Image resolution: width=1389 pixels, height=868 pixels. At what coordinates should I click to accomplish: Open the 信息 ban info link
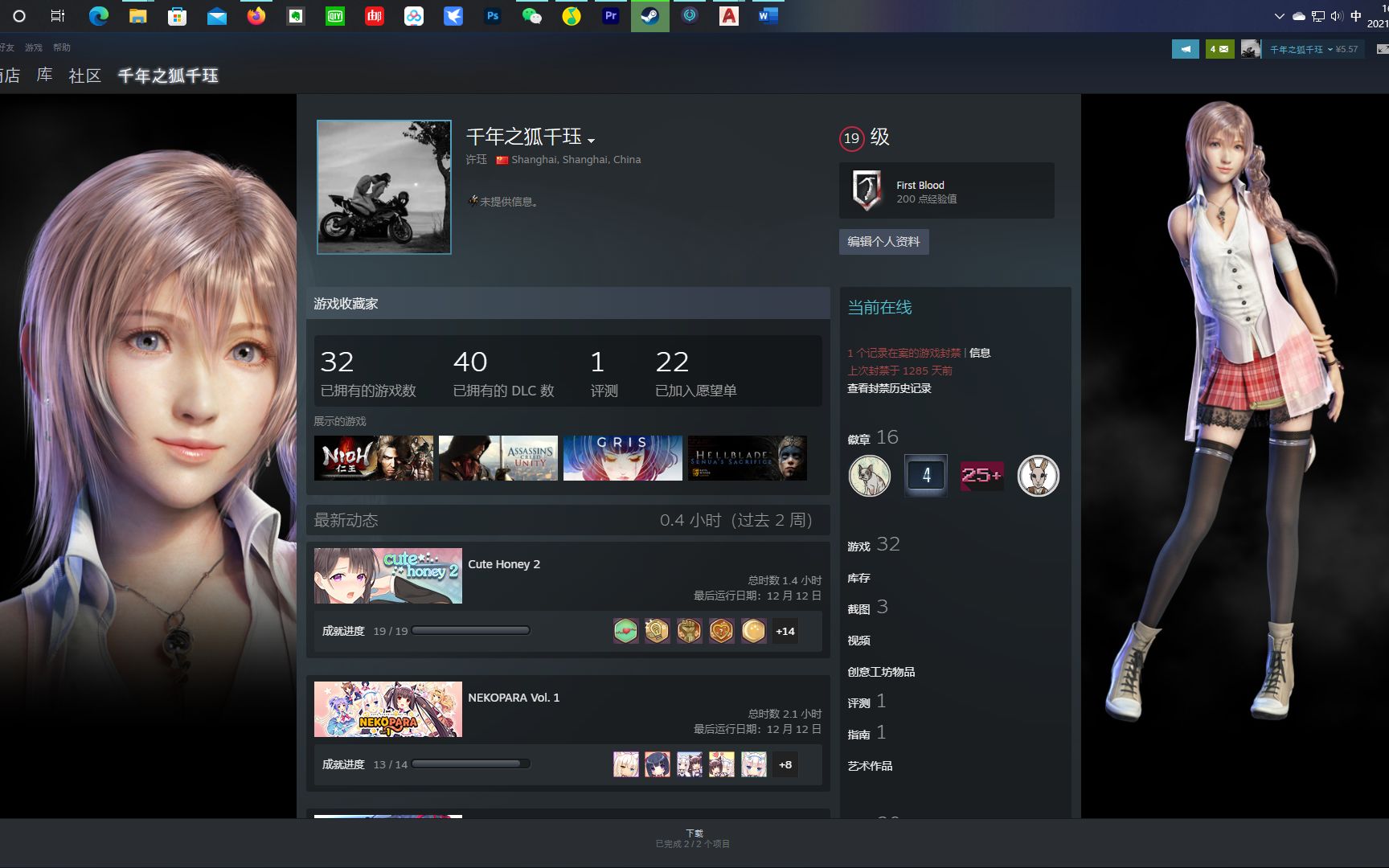[x=980, y=353]
